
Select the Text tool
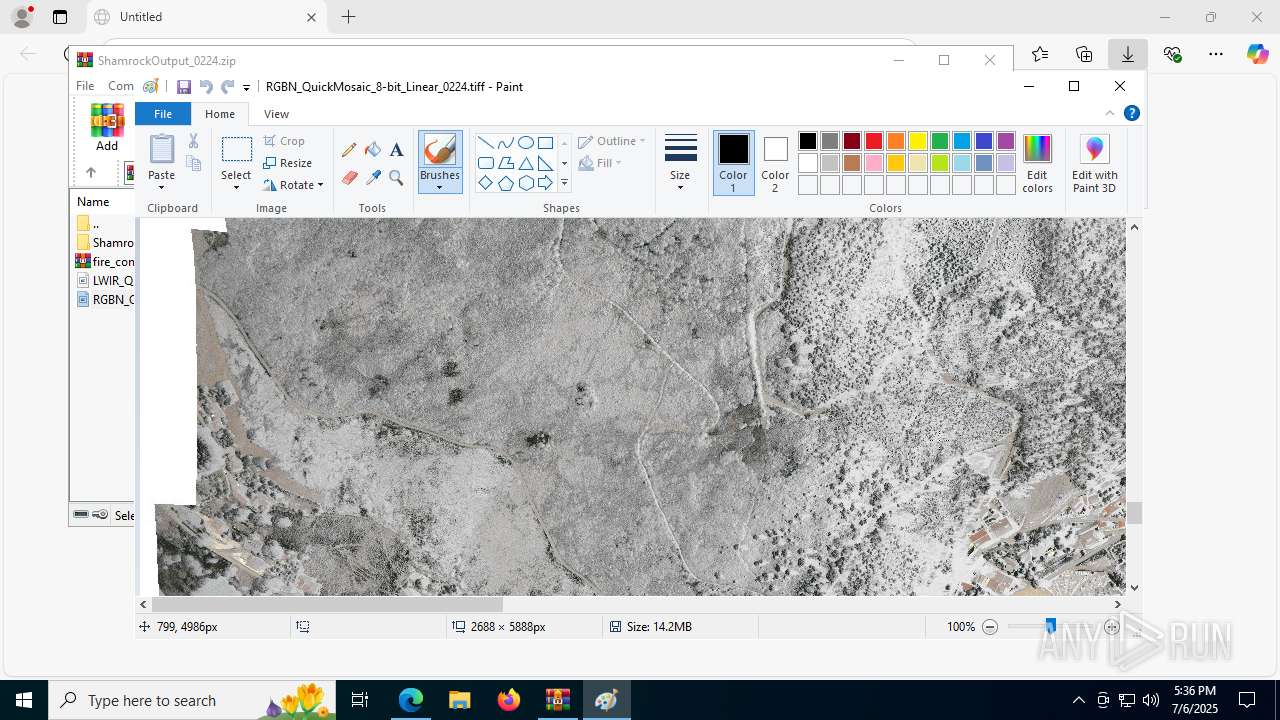(396, 150)
